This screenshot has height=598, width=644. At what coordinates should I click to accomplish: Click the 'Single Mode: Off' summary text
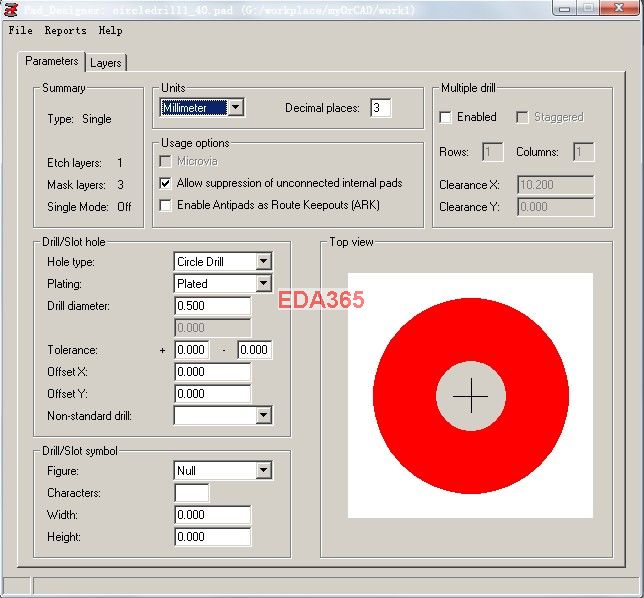click(x=89, y=207)
